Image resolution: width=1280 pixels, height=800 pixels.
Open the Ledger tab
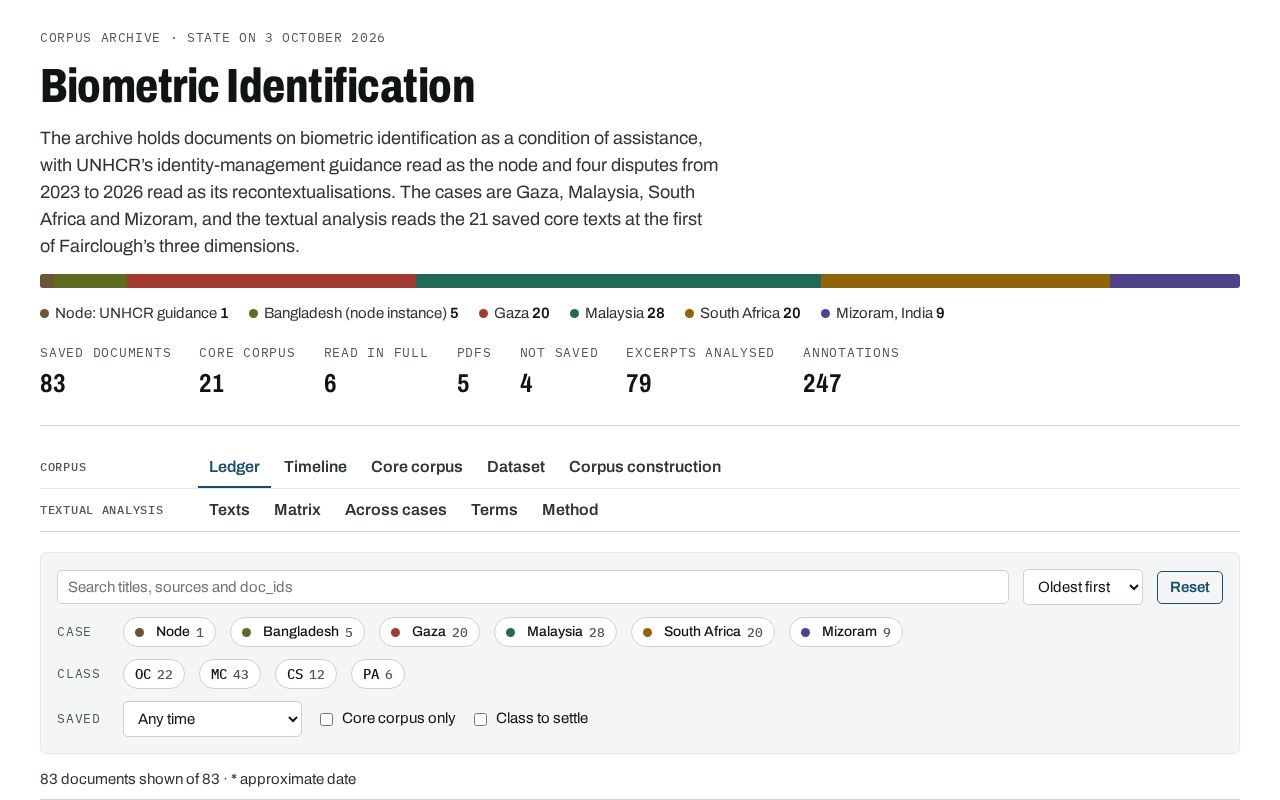(234, 467)
